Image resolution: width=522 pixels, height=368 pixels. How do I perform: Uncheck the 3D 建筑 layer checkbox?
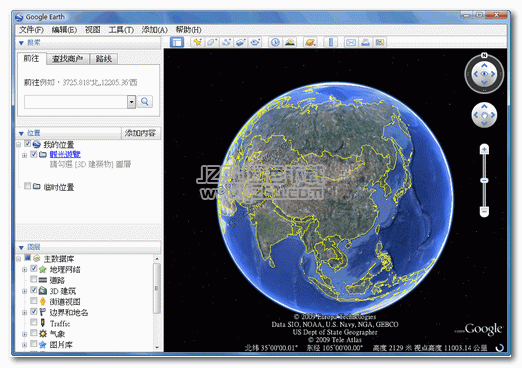(x=34, y=290)
